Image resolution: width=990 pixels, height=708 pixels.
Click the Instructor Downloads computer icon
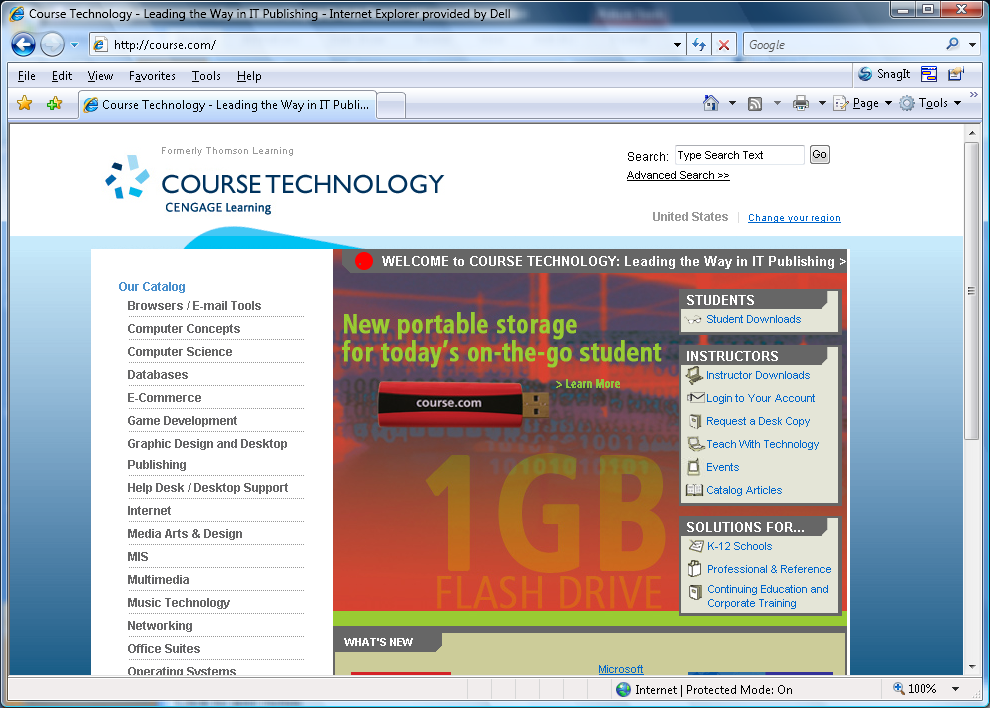(x=695, y=375)
